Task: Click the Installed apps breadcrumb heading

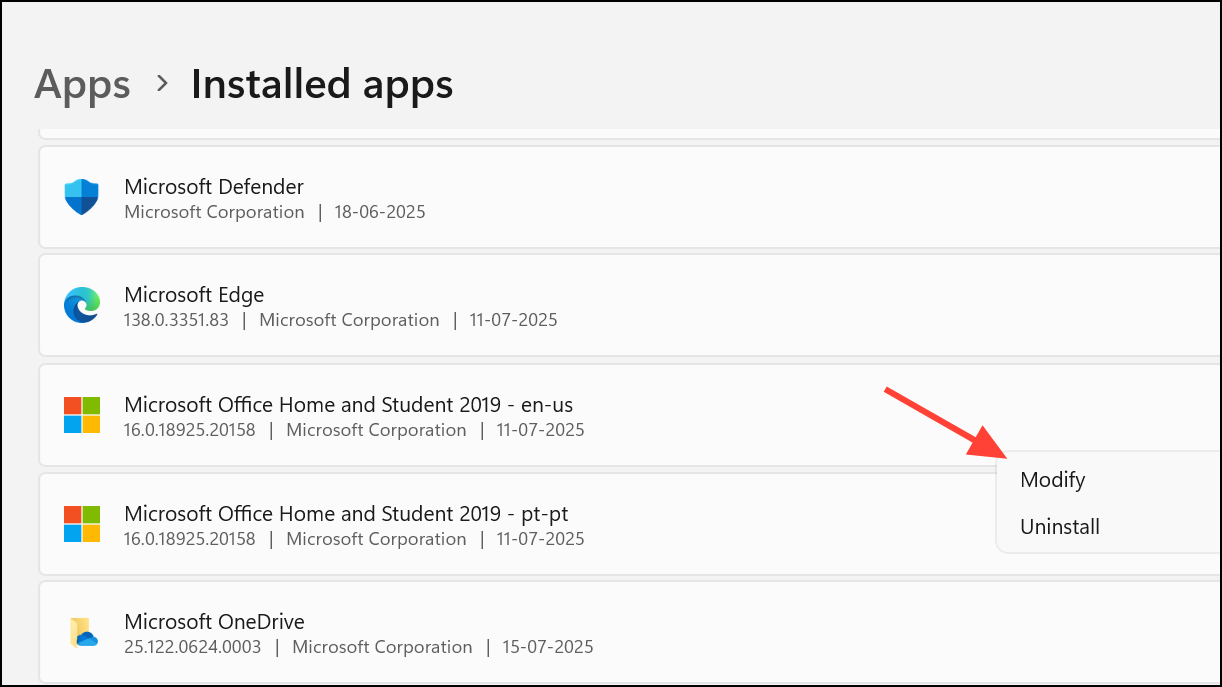Action: (322, 85)
